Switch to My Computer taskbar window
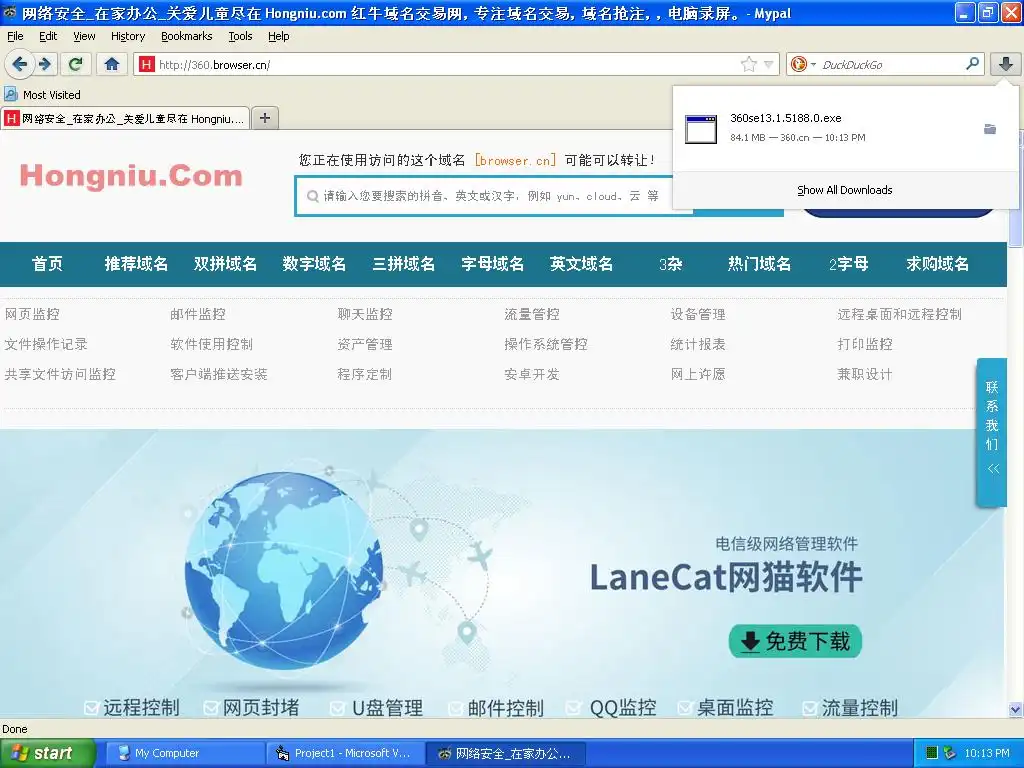The image size is (1024, 768). coord(184,753)
